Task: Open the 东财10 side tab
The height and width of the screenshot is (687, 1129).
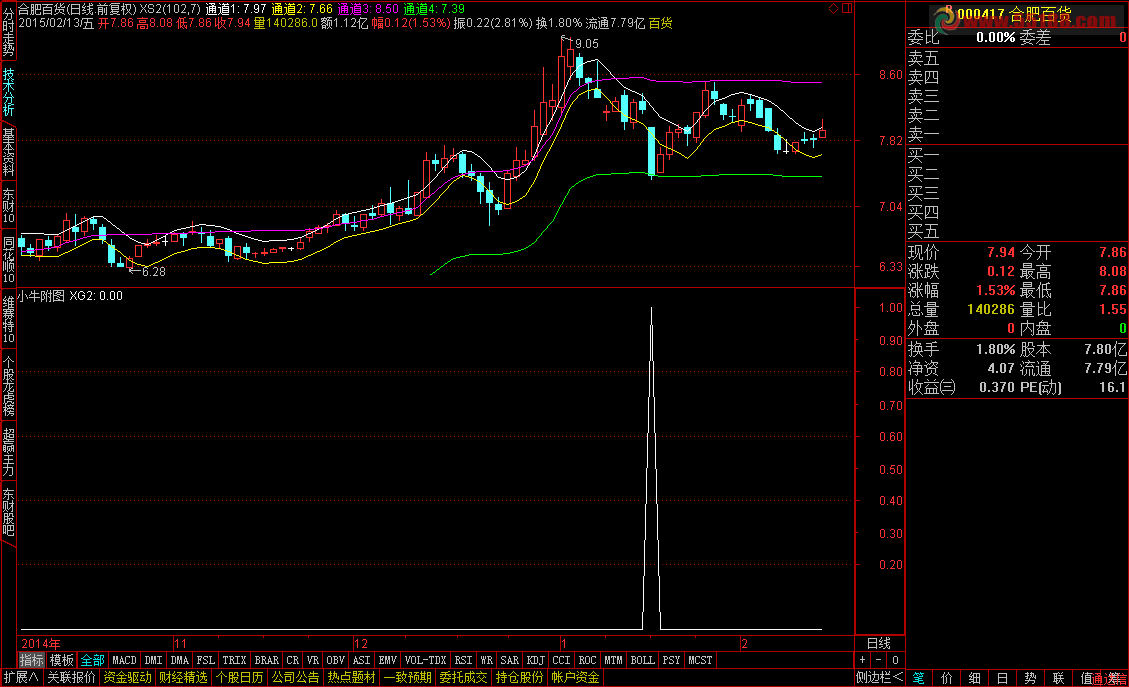Action: pos(8,207)
